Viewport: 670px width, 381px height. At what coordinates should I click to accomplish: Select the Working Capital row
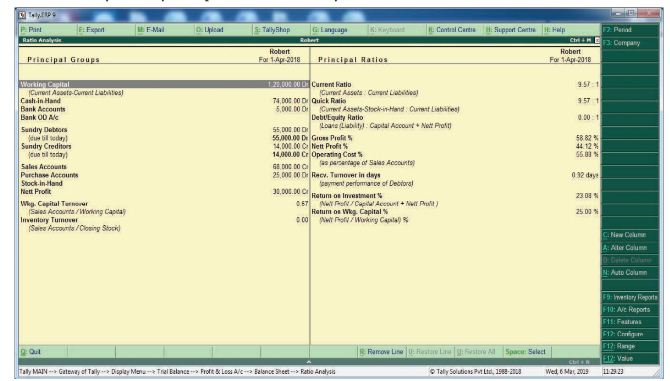click(x=164, y=85)
